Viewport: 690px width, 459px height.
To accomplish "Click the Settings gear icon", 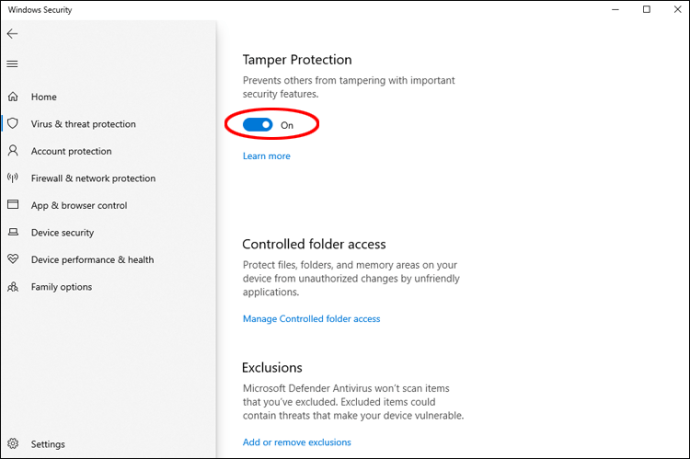I will pos(13,444).
